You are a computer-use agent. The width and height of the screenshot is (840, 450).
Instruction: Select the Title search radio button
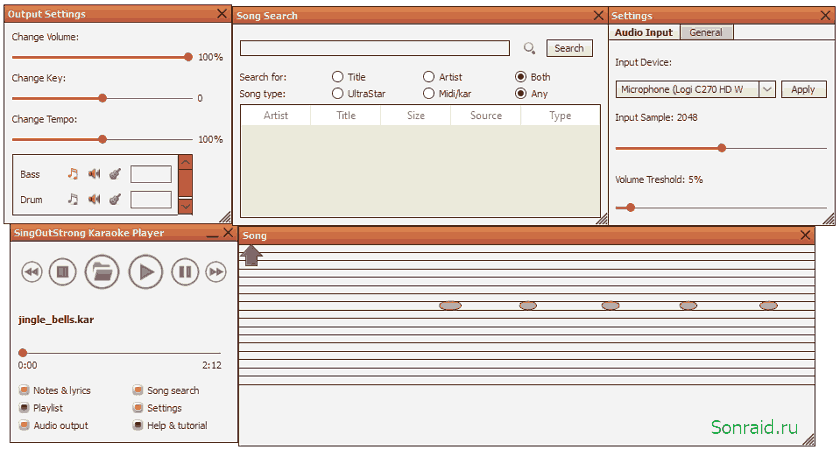pos(338,77)
